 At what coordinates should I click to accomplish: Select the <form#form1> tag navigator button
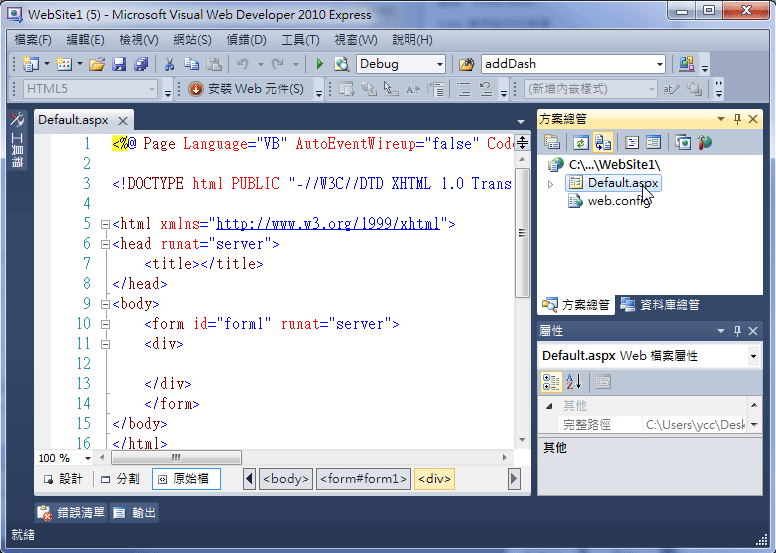tap(363, 479)
